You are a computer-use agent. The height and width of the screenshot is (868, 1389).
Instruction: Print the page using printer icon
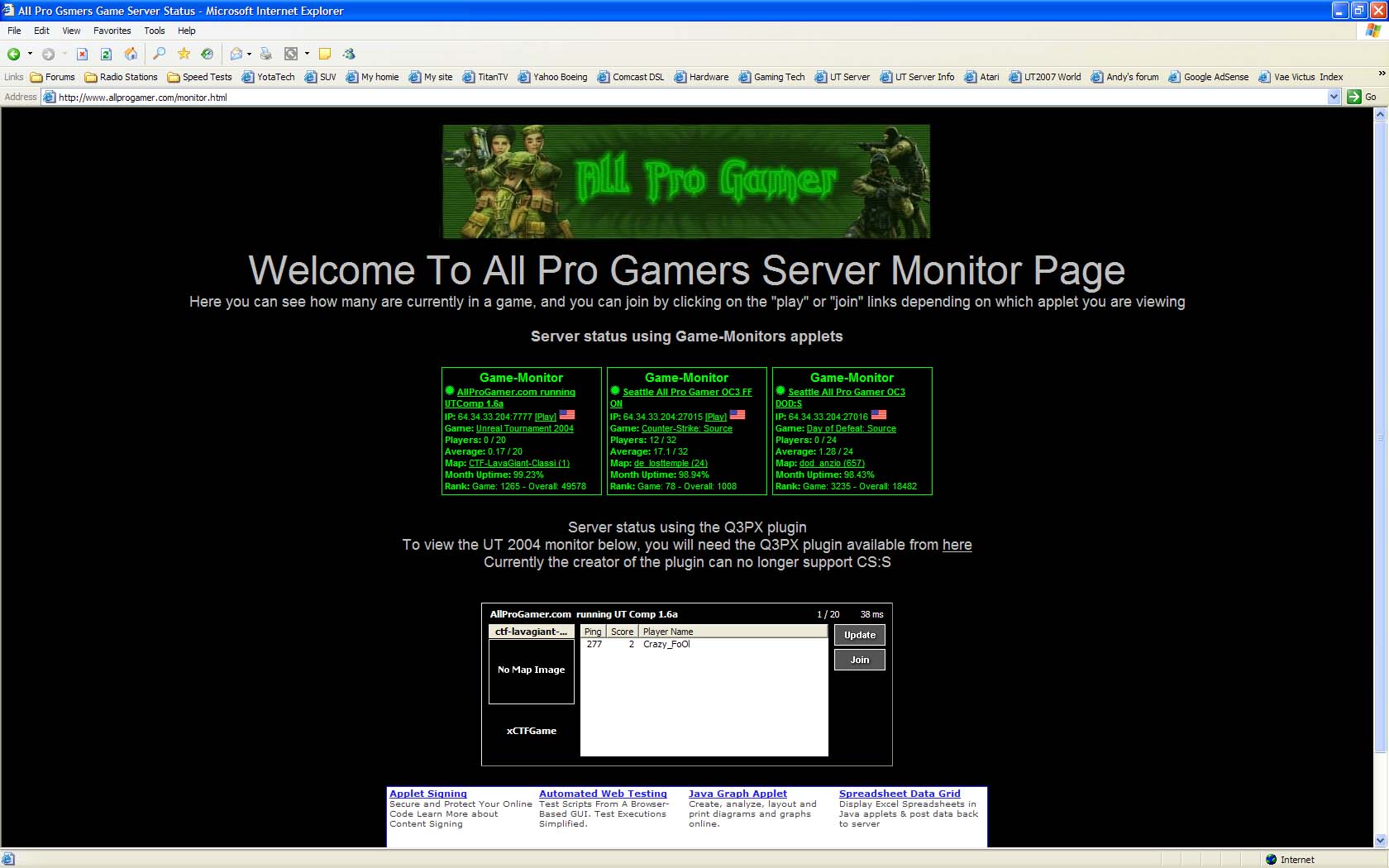click(x=265, y=54)
